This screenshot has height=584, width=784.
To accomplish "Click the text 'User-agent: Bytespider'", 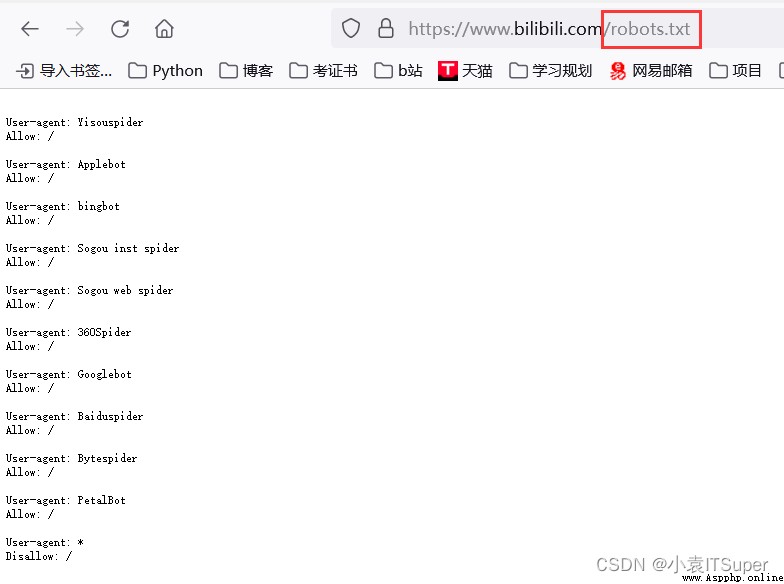I will tap(72, 458).
